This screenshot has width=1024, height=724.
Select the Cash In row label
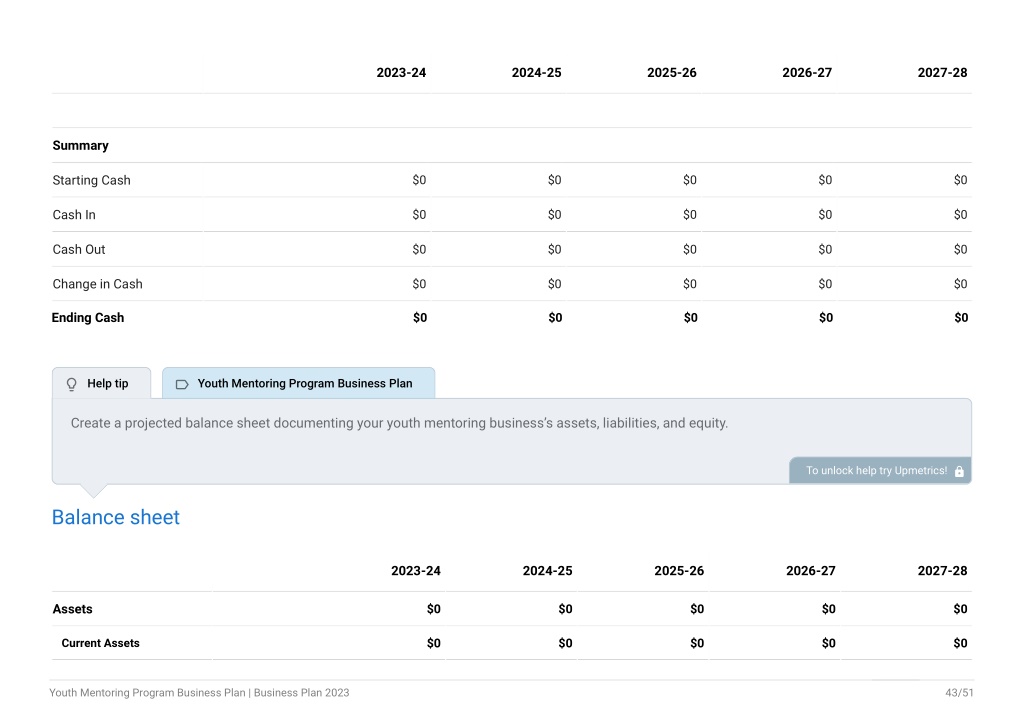74,215
